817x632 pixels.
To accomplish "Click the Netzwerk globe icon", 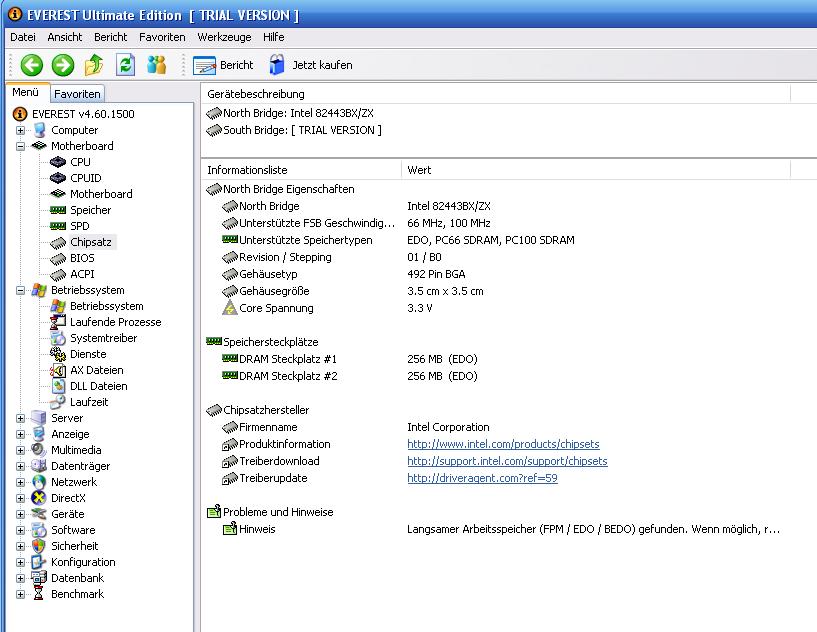I will point(39,482).
